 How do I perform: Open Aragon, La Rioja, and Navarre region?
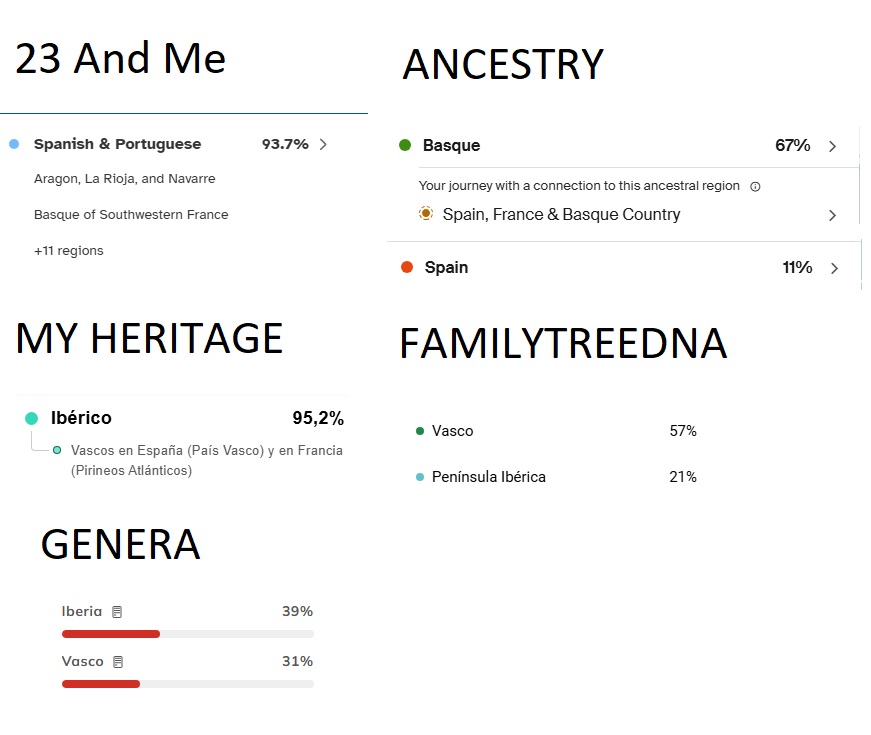125,179
